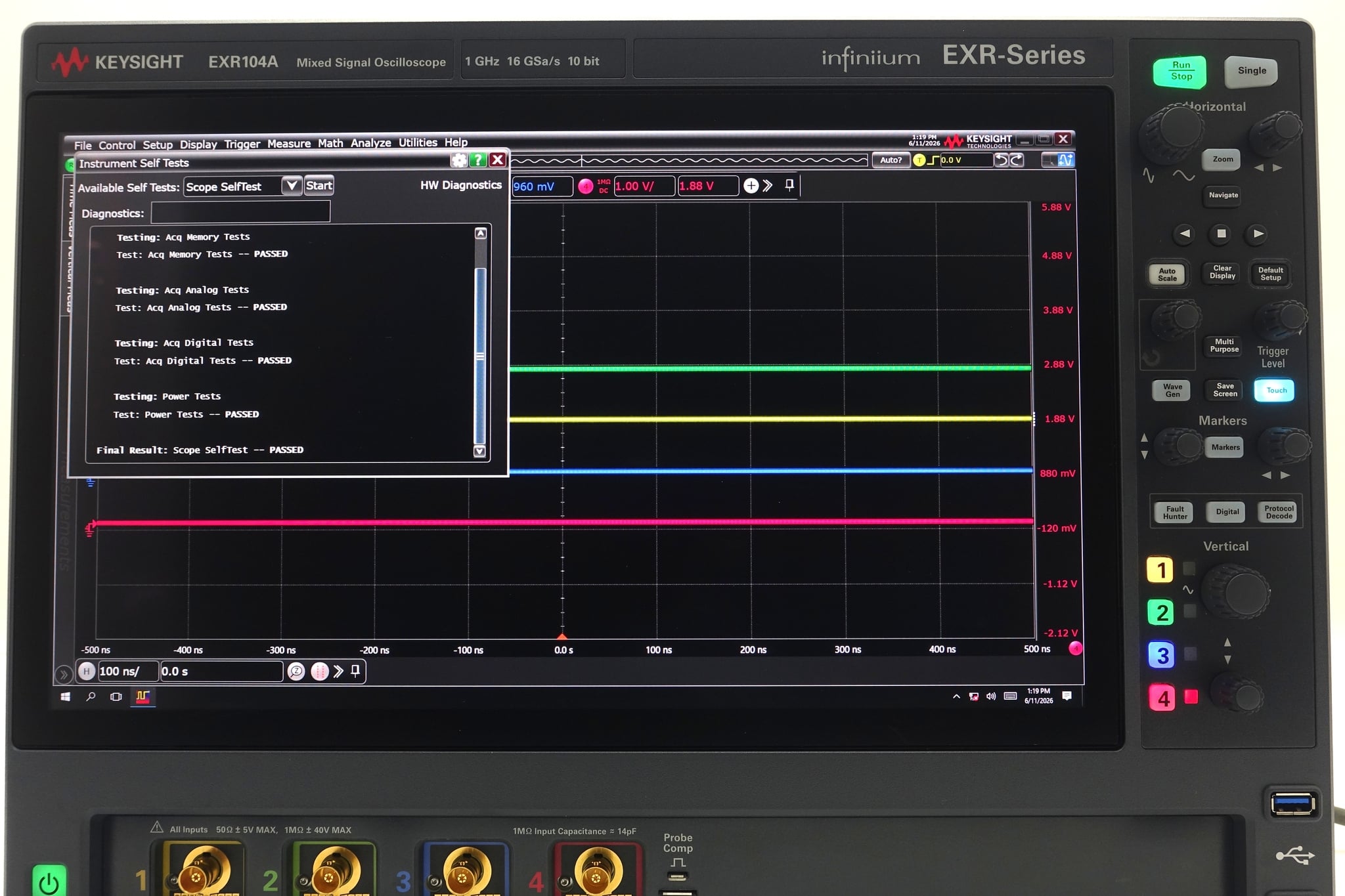Click the pink channel 4 badge at grid corner
1345x896 pixels.
(x=1075, y=649)
